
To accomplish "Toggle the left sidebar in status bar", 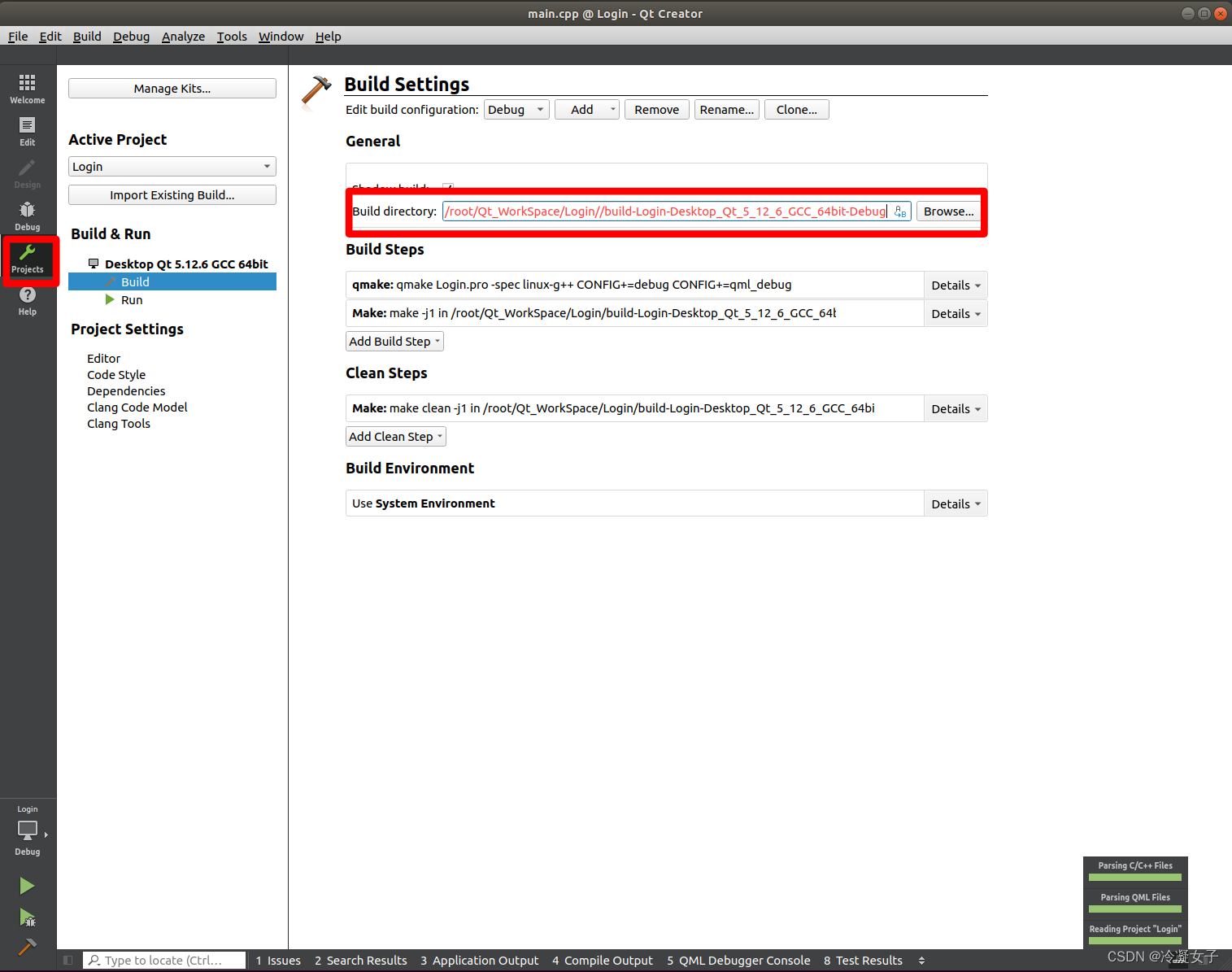I will (68, 961).
